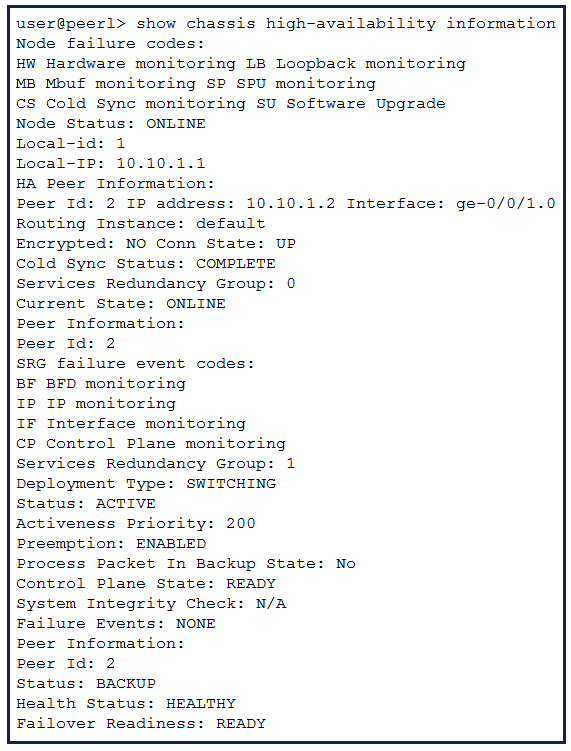Click the 'Current State: ONLINE' line
This screenshot has width=571, height=751.
tap(121, 304)
